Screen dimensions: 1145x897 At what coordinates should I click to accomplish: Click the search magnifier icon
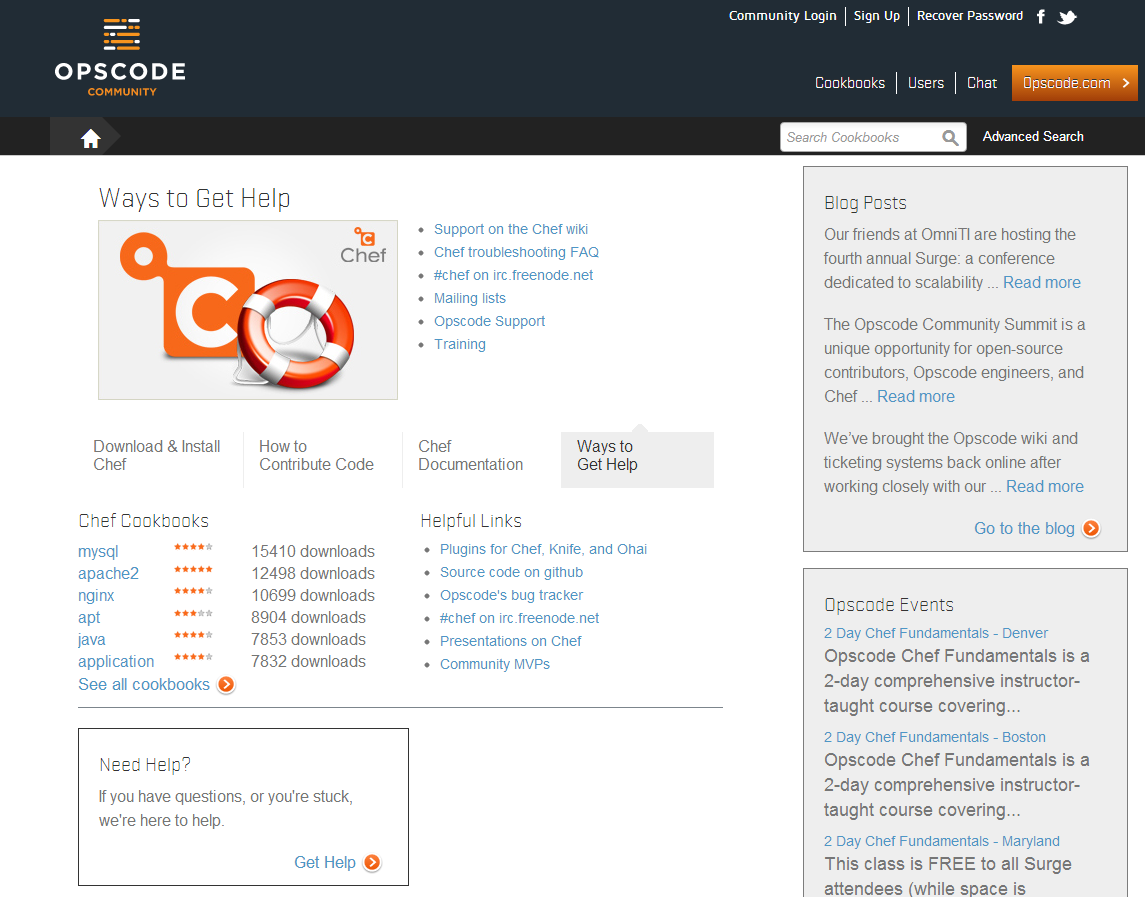(950, 138)
